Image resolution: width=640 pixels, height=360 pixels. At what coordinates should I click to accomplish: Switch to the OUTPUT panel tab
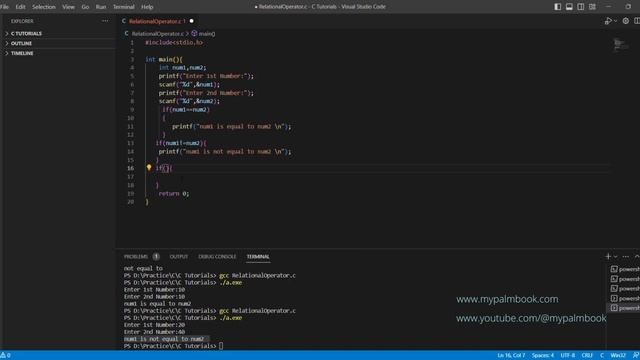(179, 257)
